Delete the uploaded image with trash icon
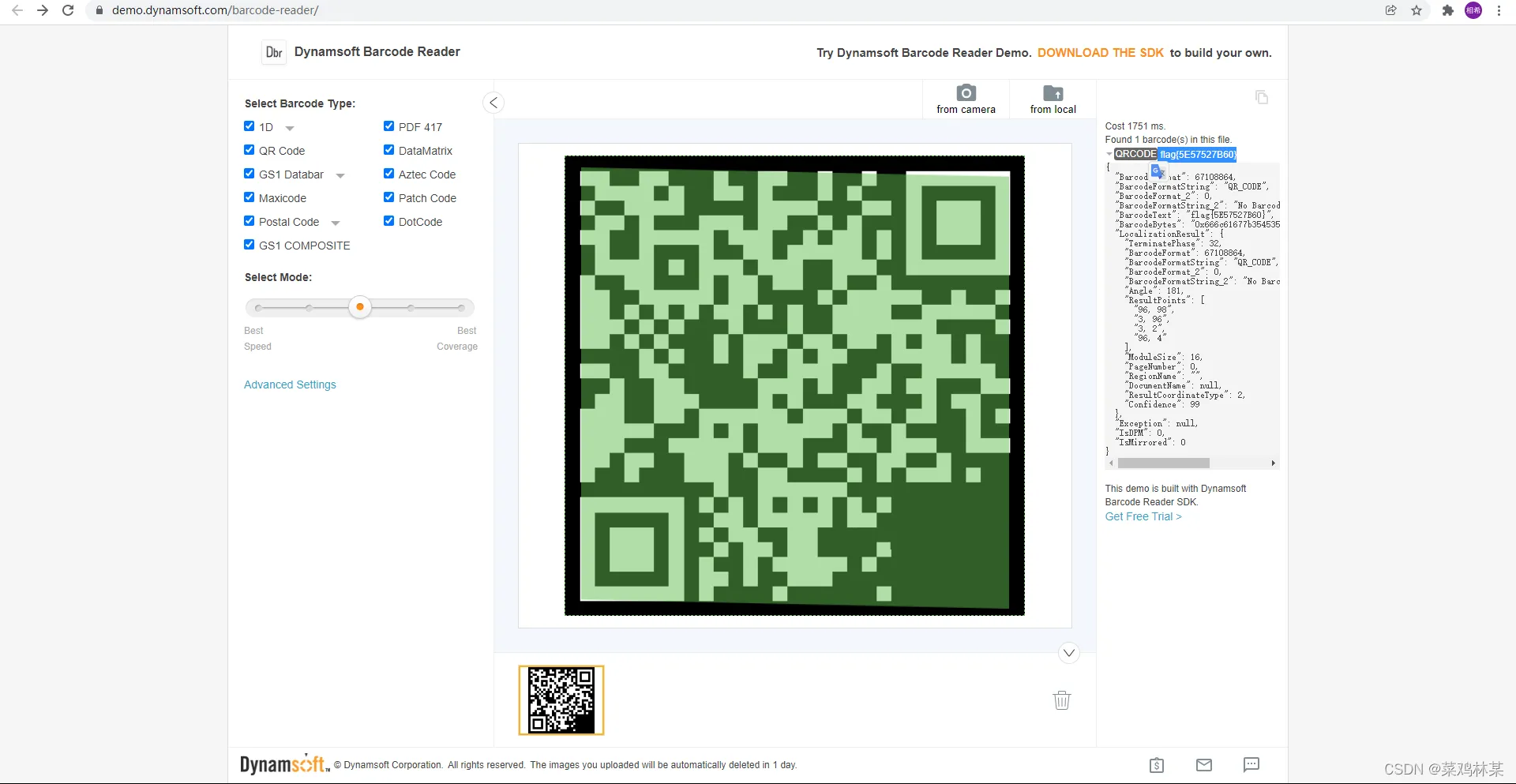1516x784 pixels. tap(1062, 700)
